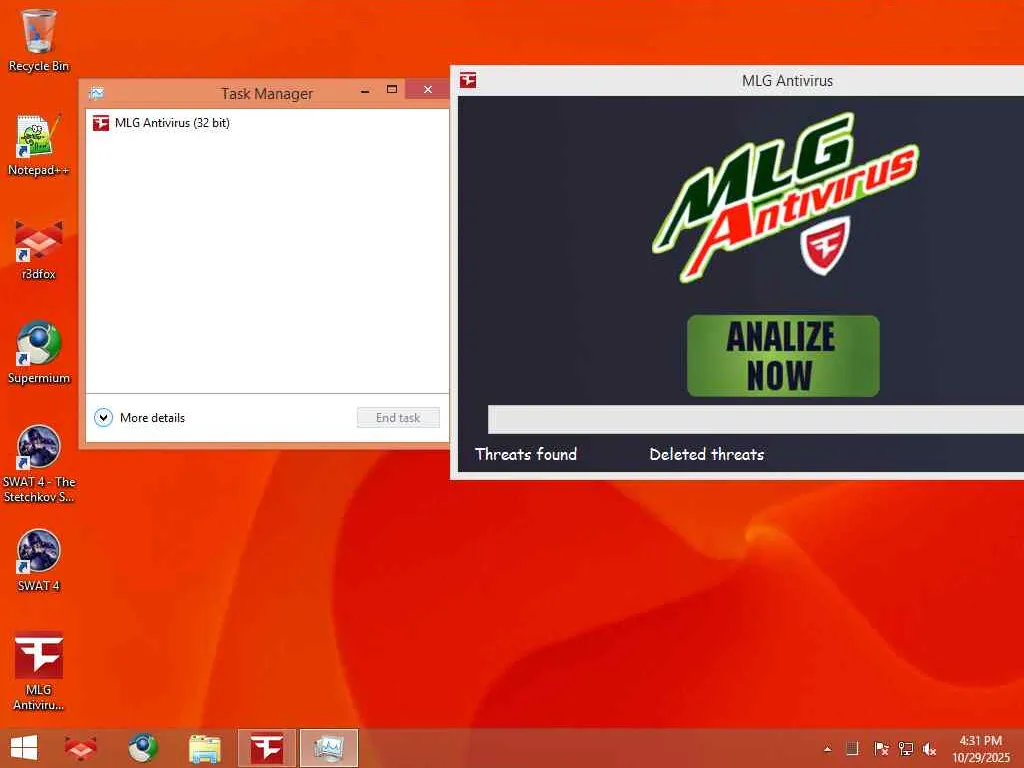This screenshot has height=768, width=1024.
Task: Open File Explorer from the taskbar
Action: pos(204,748)
